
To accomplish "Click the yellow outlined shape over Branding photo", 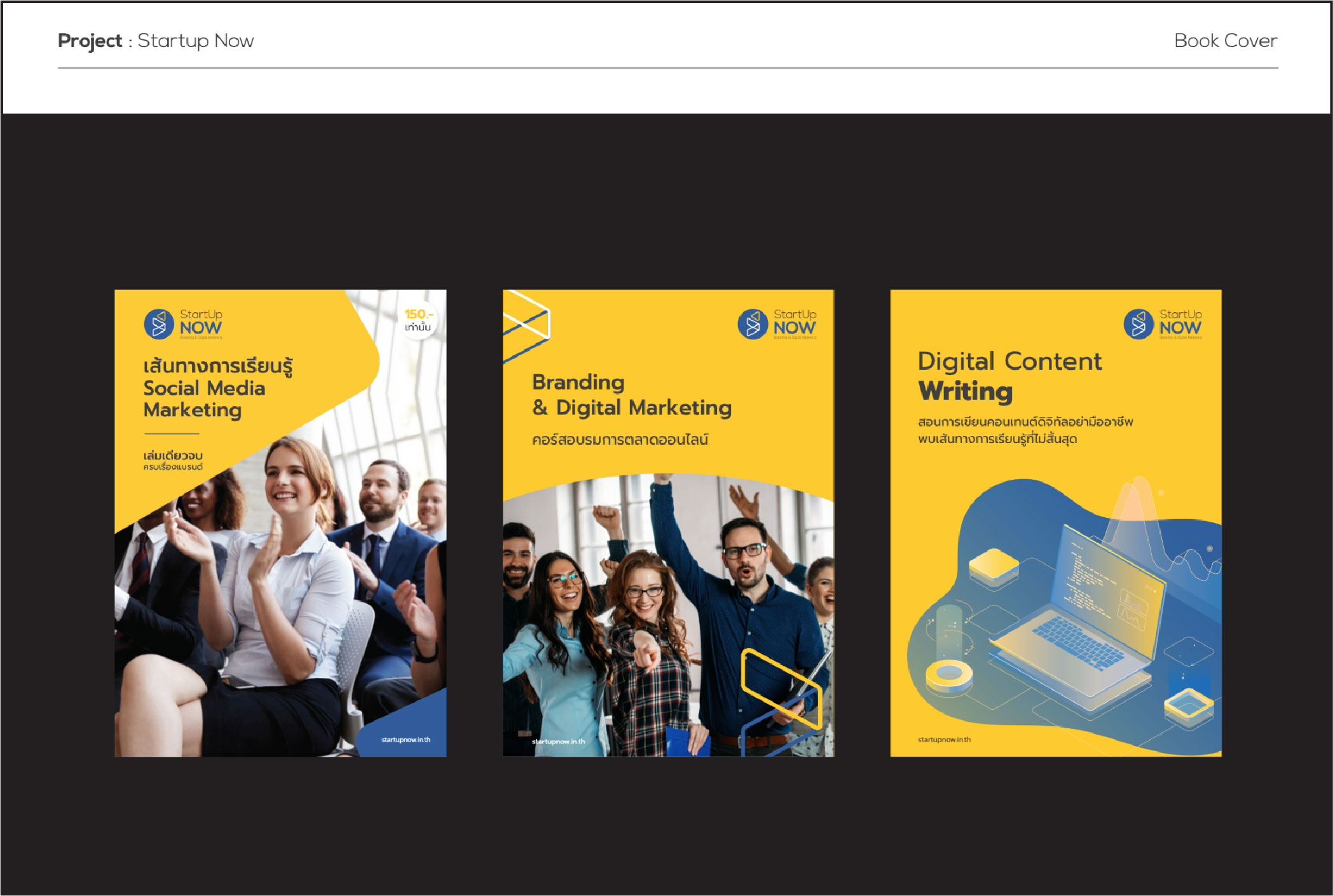I will tap(782, 689).
